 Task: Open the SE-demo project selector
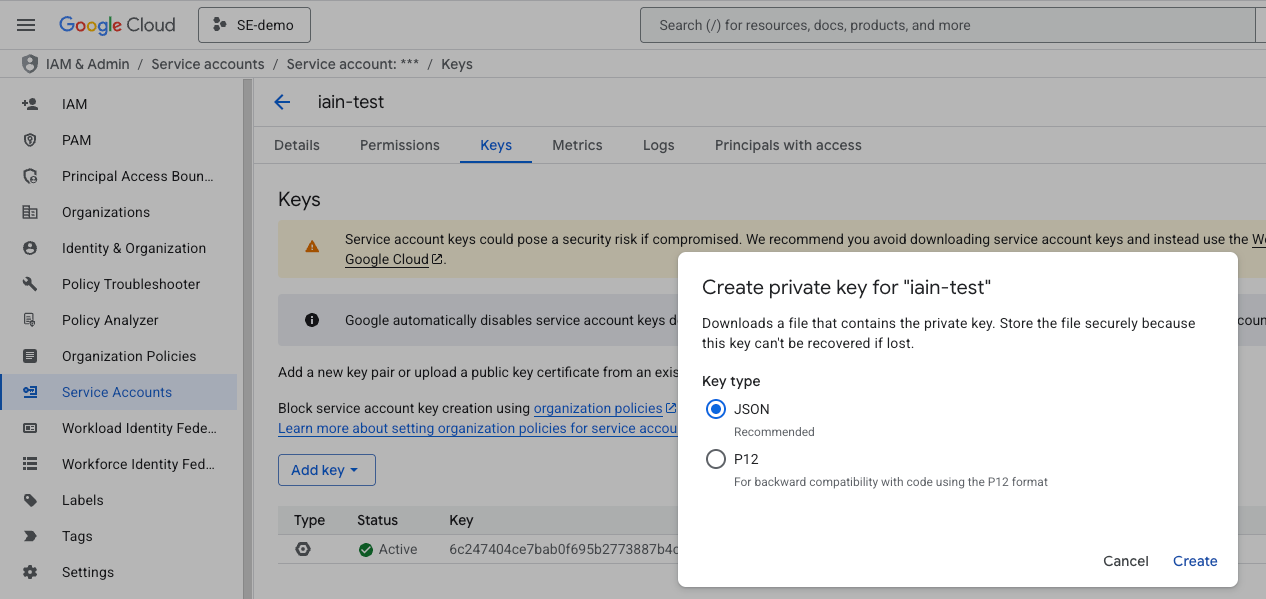coord(254,25)
